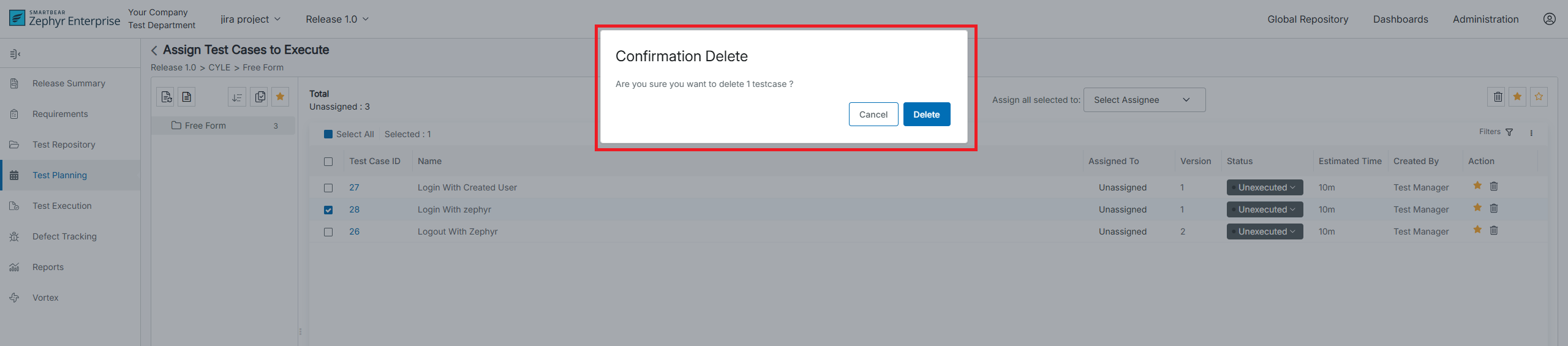Open the Select Assignee dropdown
1568x346 pixels.
click(x=1144, y=100)
